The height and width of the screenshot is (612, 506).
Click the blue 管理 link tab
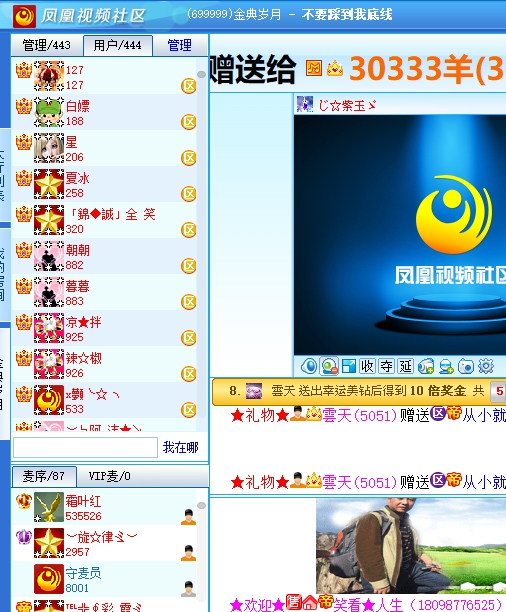(x=180, y=45)
